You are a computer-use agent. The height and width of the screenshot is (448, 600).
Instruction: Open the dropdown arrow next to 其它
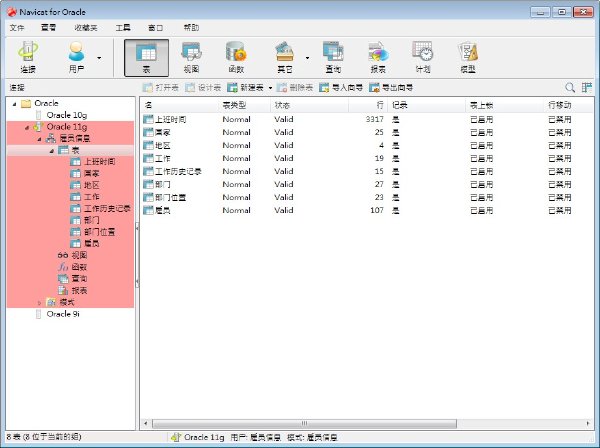[x=307, y=58]
